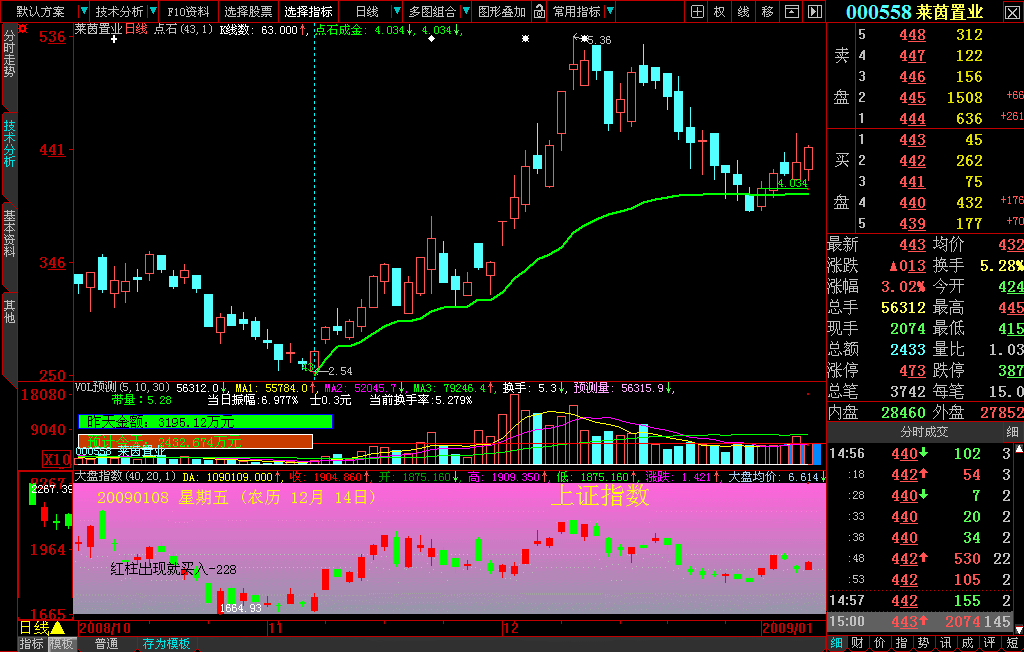Image resolution: width=1024 pixels, height=652 pixels.
Task: Toggle the lock icon beside 图形叠加
Action: pyautogui.click(x=539, y=11)
